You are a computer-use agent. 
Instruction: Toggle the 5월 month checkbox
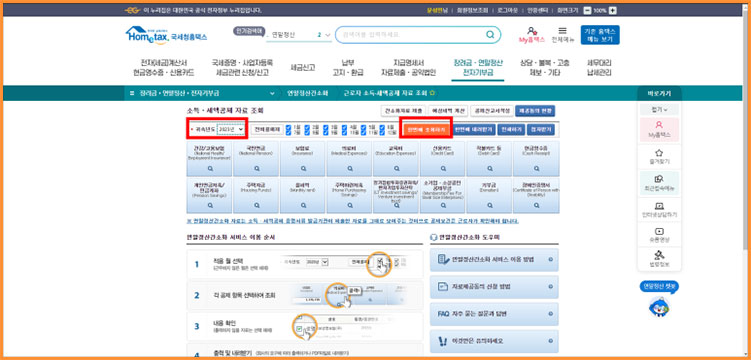pos(364,127)
